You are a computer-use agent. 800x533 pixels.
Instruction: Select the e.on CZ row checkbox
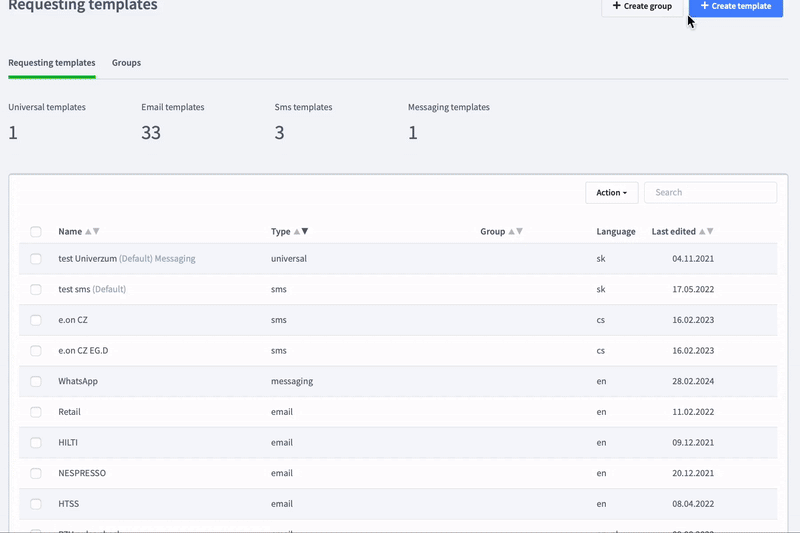click(36, 320)
